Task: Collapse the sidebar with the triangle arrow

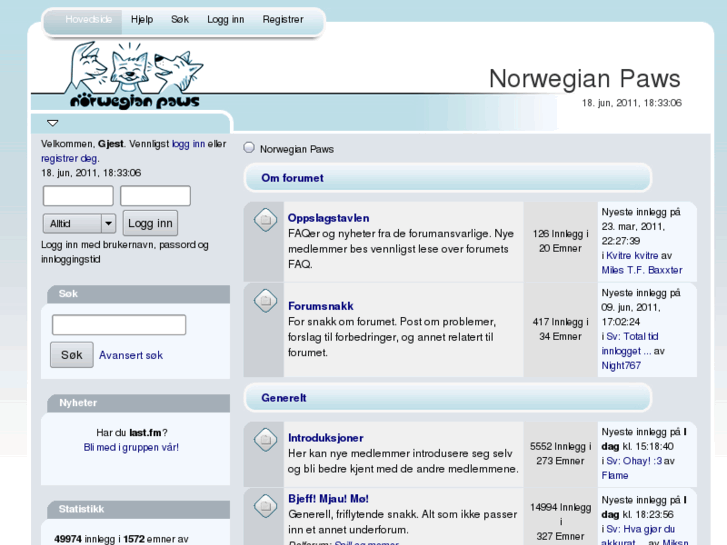Action: (x=52, y=123)
